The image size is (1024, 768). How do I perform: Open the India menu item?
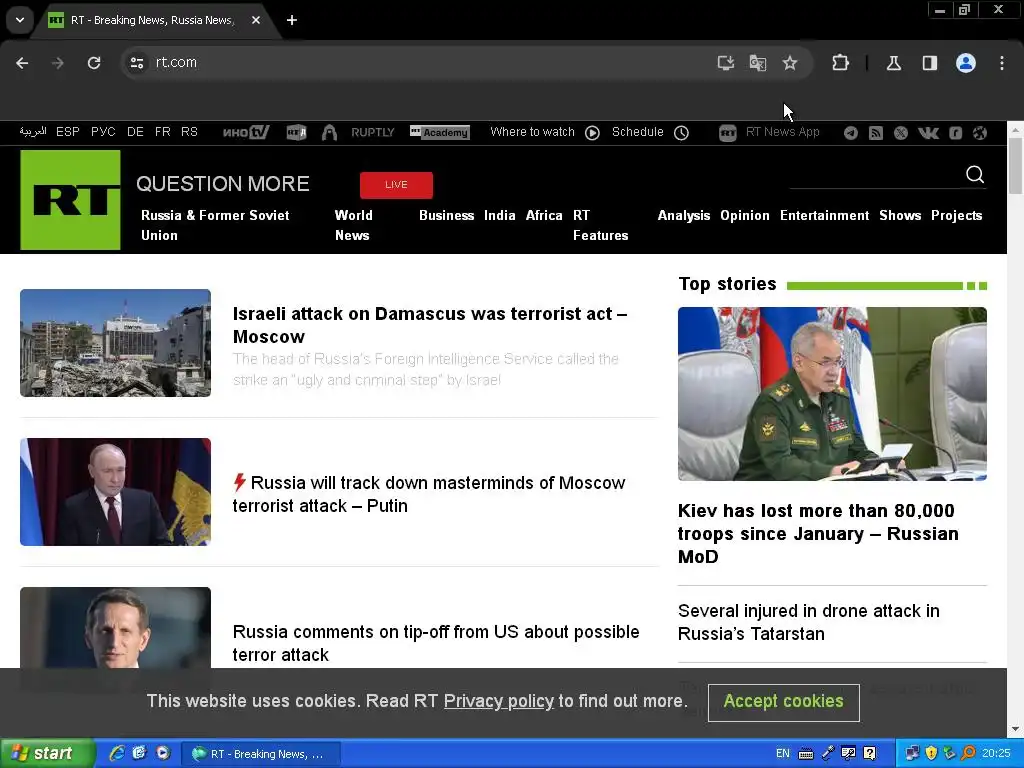coord(500,216)
